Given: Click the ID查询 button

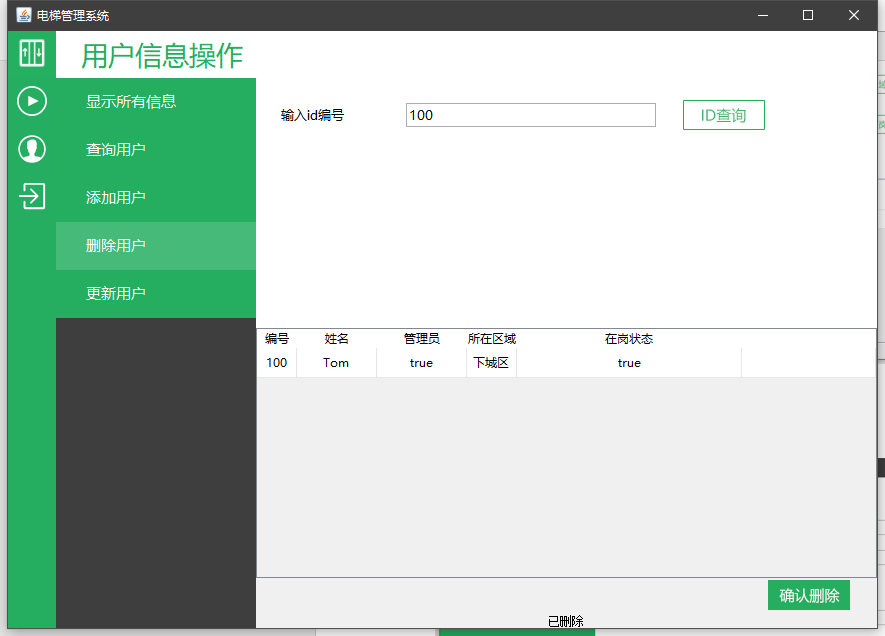Looking at the screenshot, I should 724,115.
